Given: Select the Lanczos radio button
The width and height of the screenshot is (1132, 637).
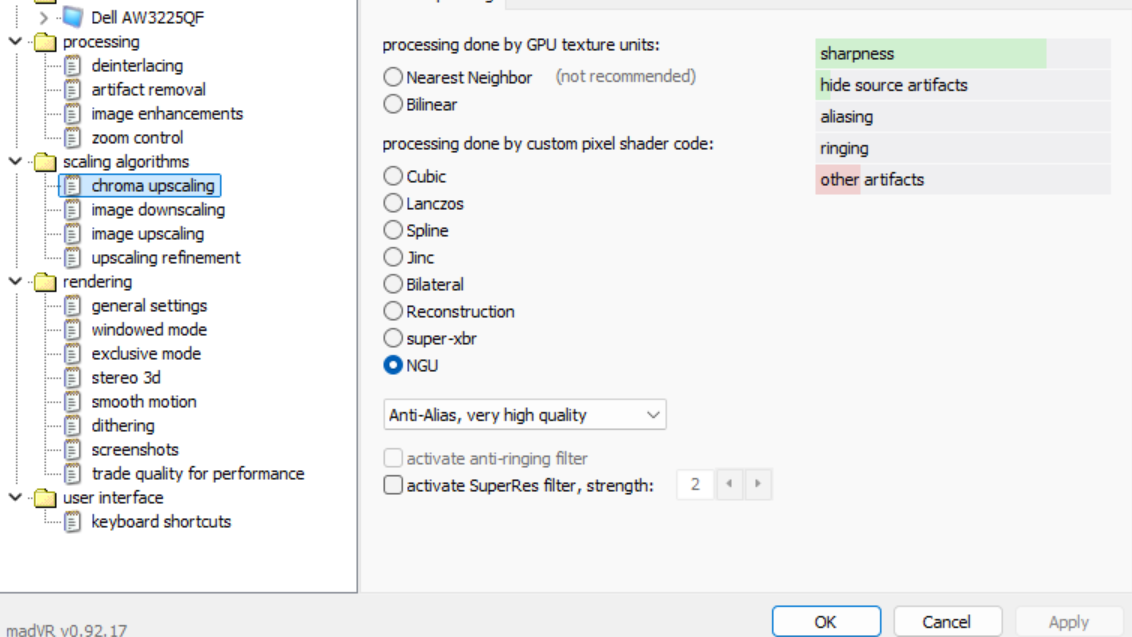Looking at the screenshot, I should (x=393, y=204).
